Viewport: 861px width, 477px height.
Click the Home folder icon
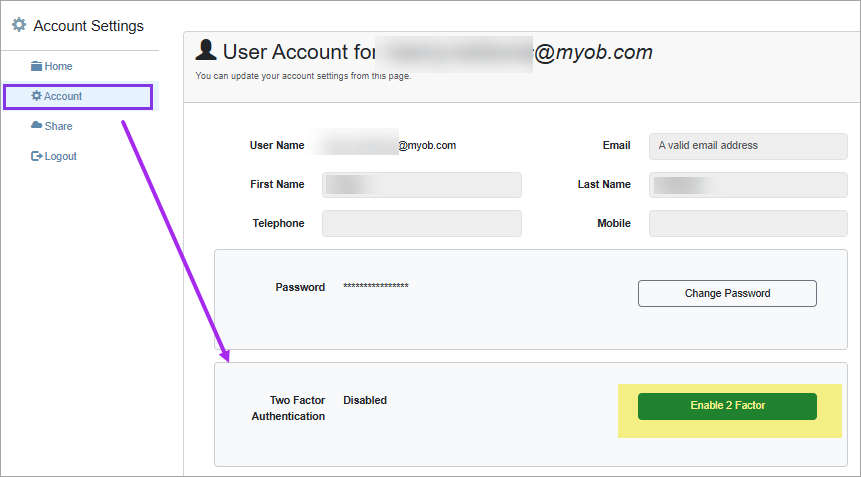point(36,66)
